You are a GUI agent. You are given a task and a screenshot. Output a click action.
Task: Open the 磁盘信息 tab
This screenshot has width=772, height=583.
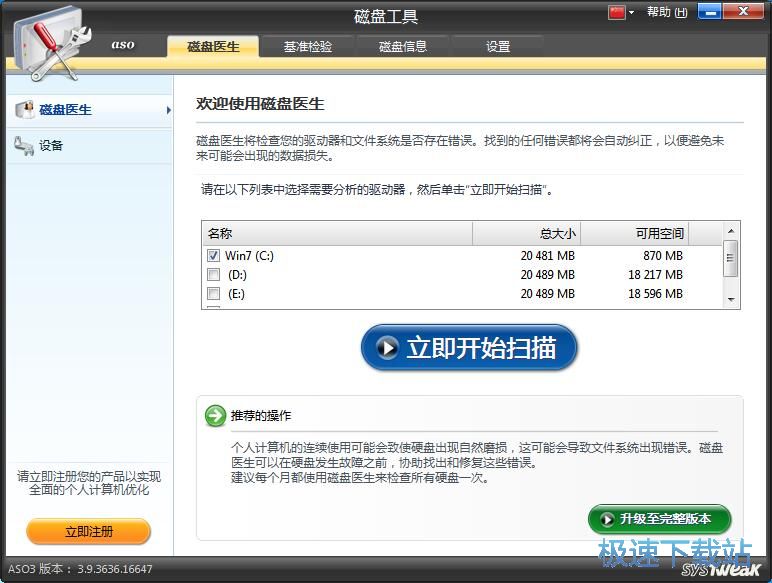[402, 46]
